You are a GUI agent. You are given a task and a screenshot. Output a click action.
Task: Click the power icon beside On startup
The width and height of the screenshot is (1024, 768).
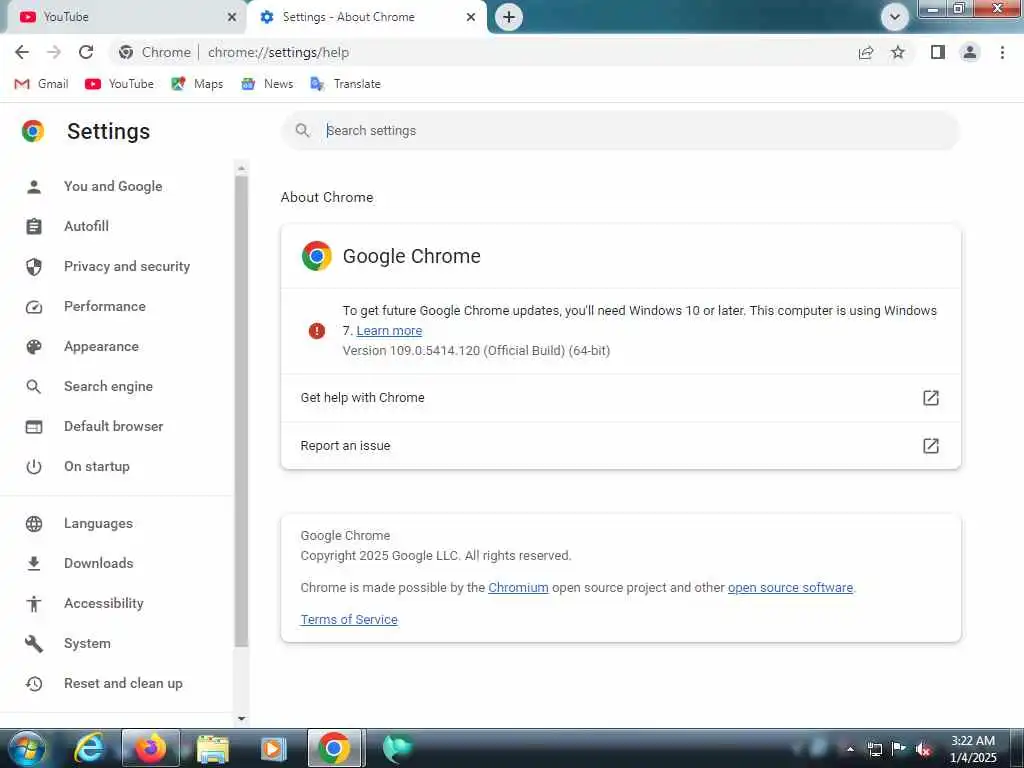(34, 467)
